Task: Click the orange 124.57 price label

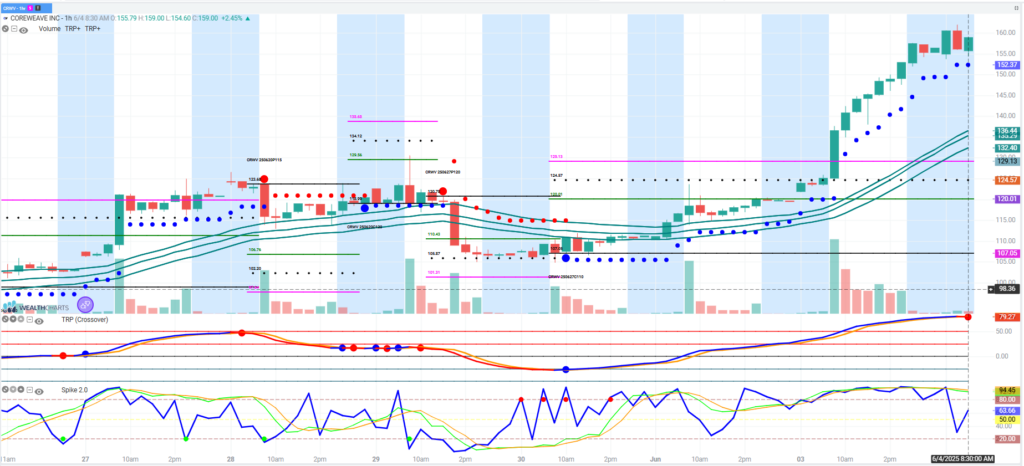Action: click(1006, 179)
